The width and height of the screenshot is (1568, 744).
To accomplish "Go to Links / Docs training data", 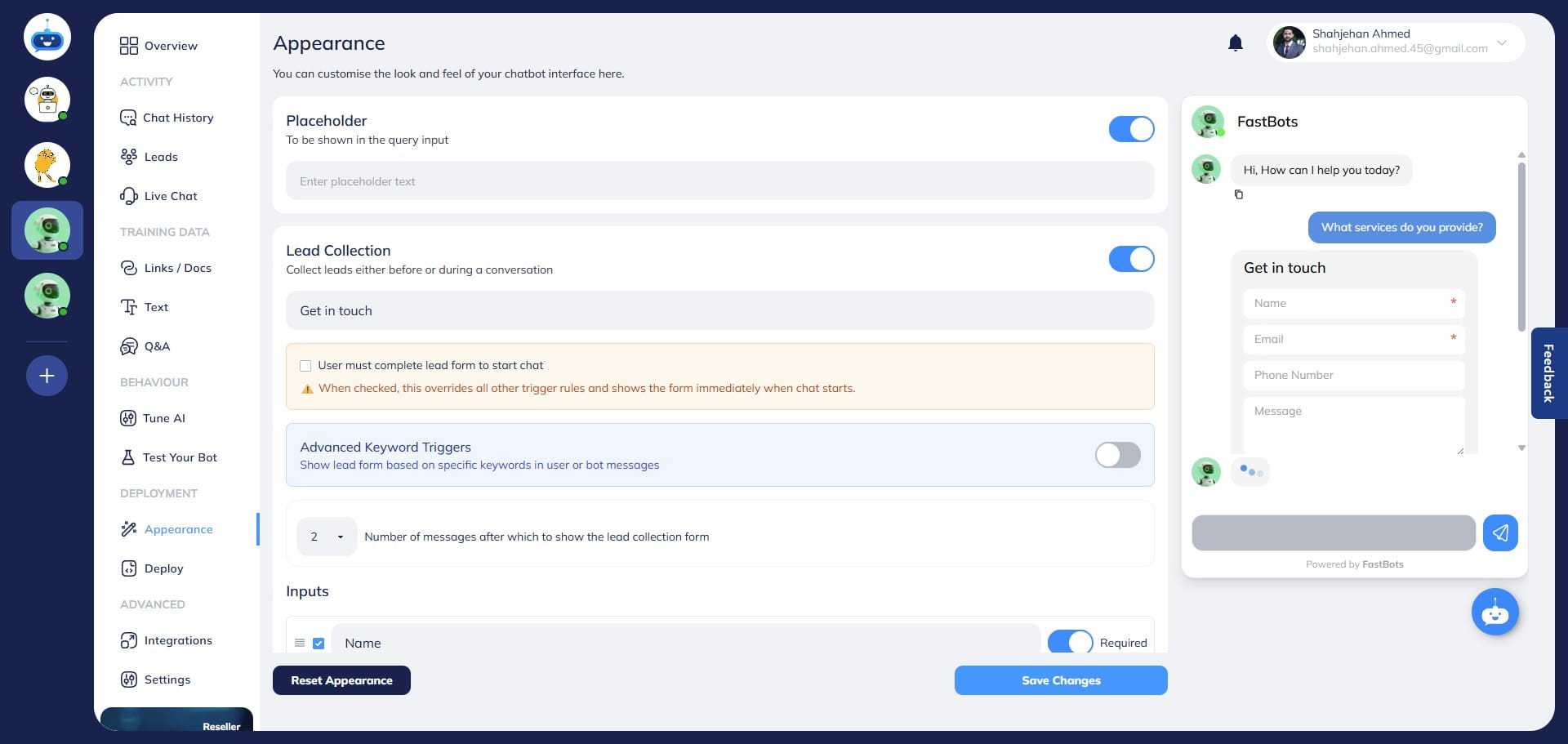I will click(177, 268).
